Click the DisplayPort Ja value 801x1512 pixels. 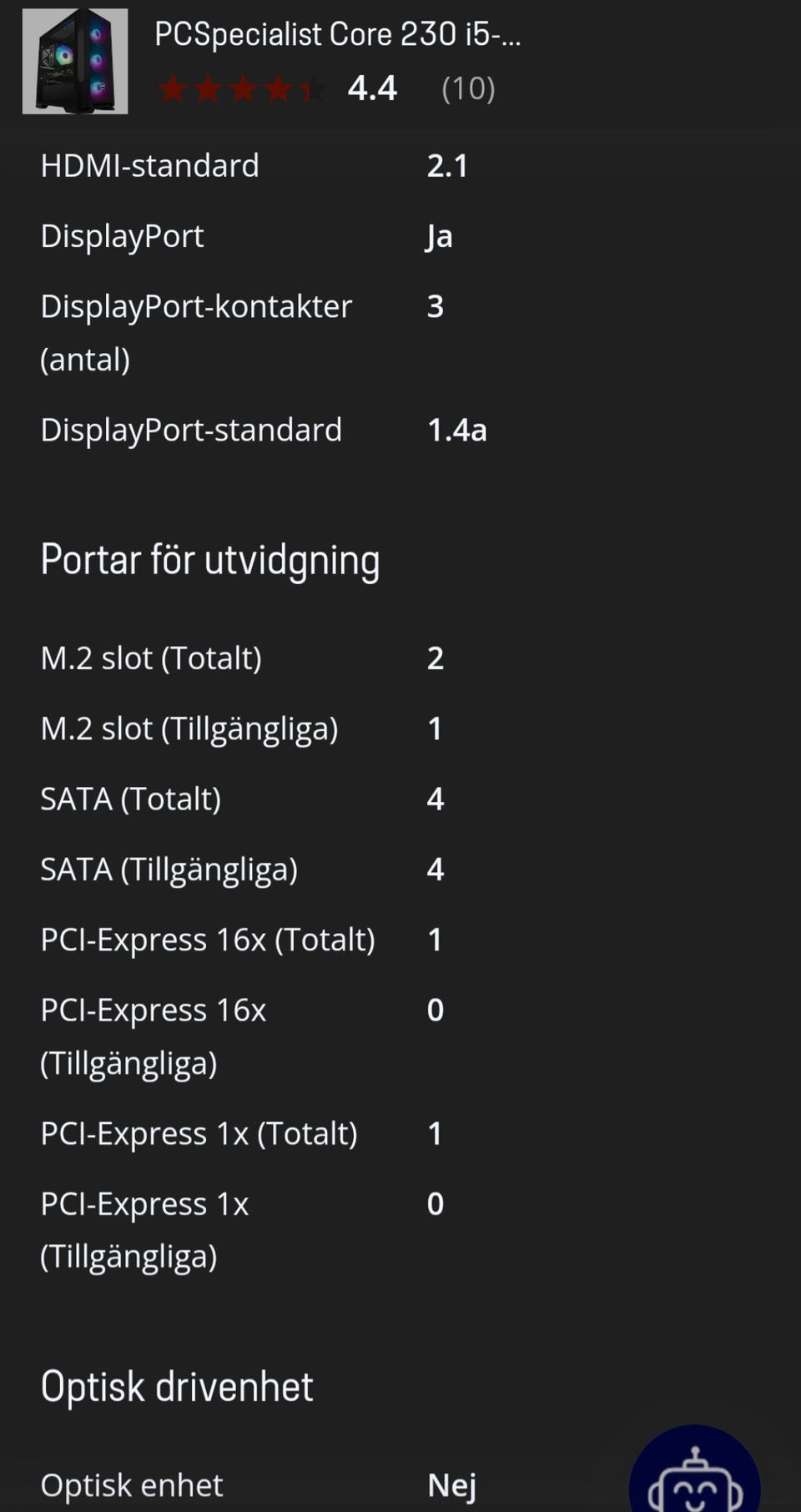[439, 236]
